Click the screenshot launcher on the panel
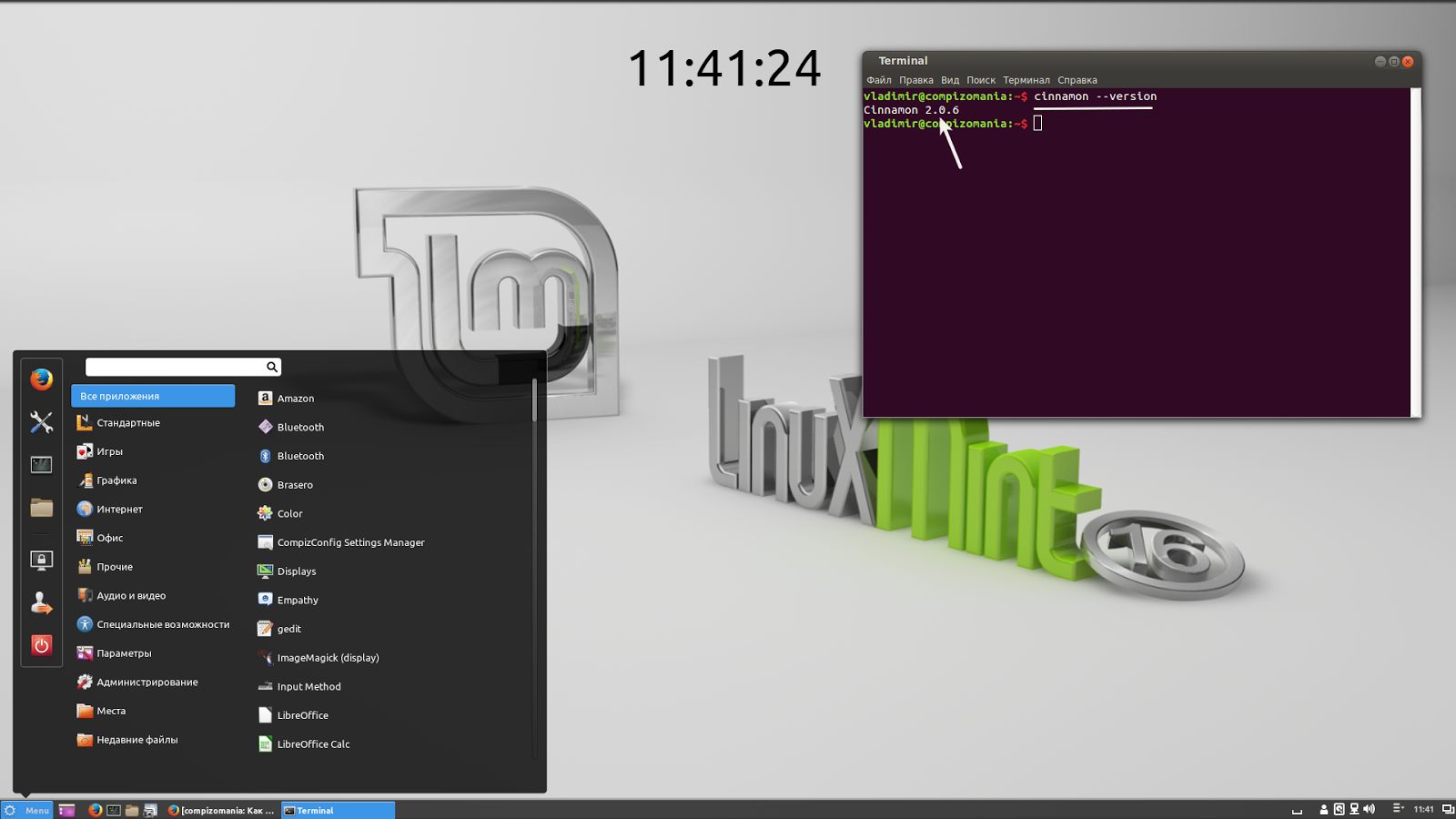 [150, 810]
